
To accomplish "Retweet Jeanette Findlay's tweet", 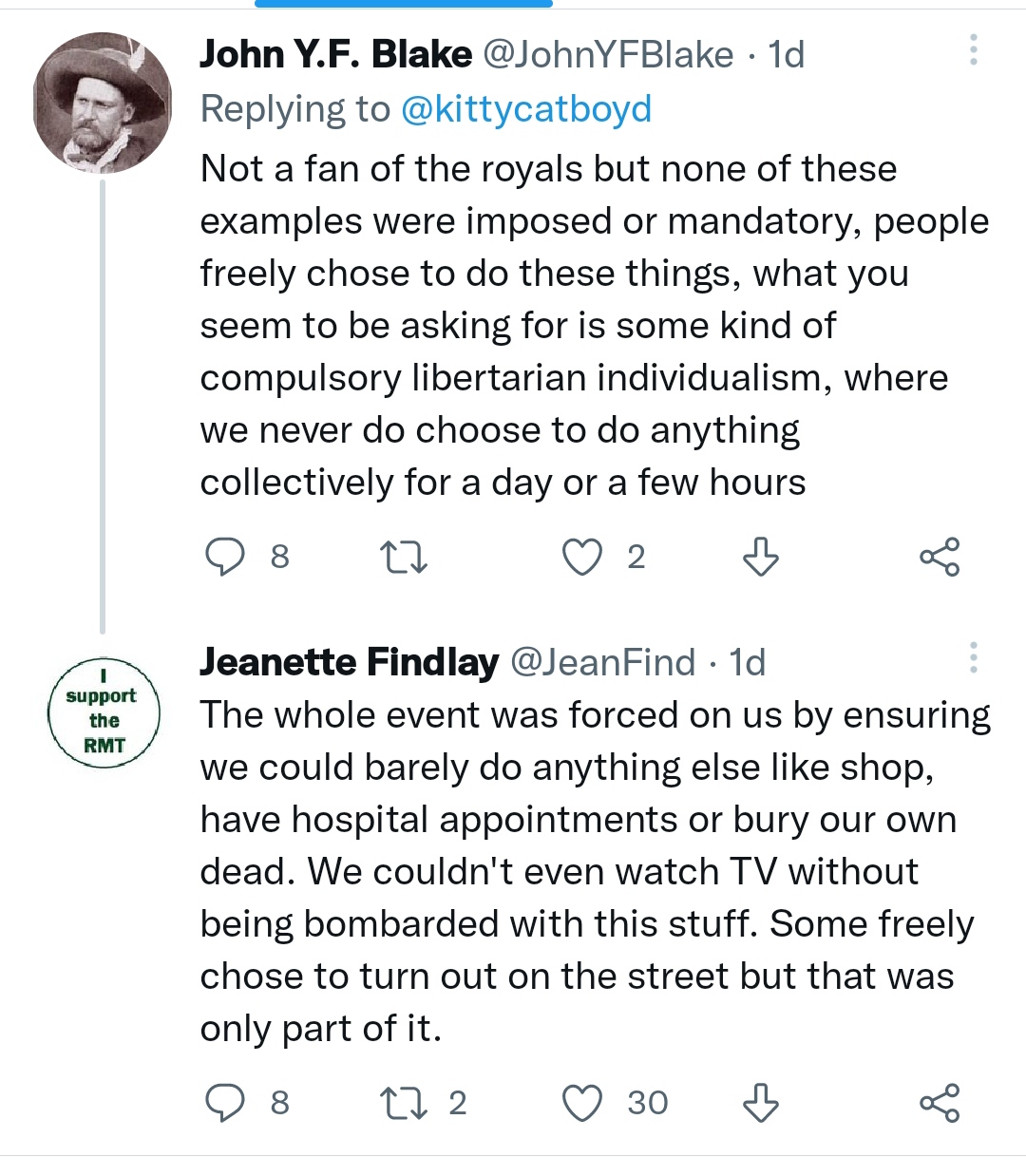I will click(403, 1103).
